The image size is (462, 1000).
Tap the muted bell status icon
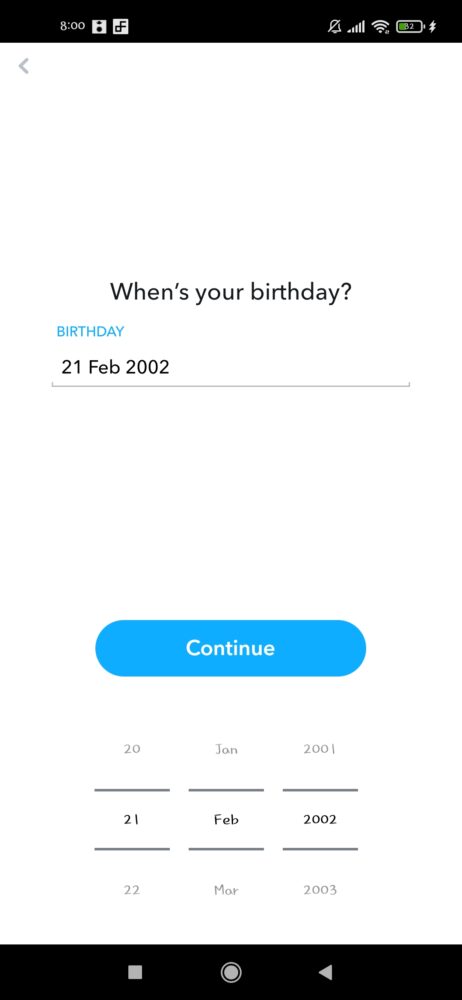(x=334, y=26)
